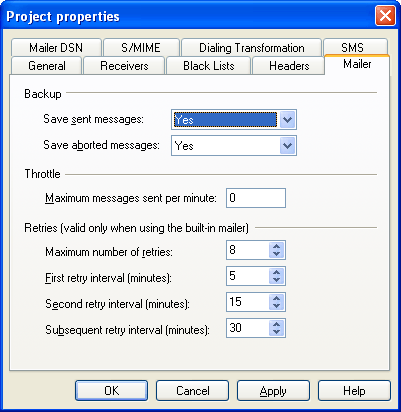Click the maximum messages per minute field
Image resolution: width=401 pixels, height=412 pixels.
256,198
